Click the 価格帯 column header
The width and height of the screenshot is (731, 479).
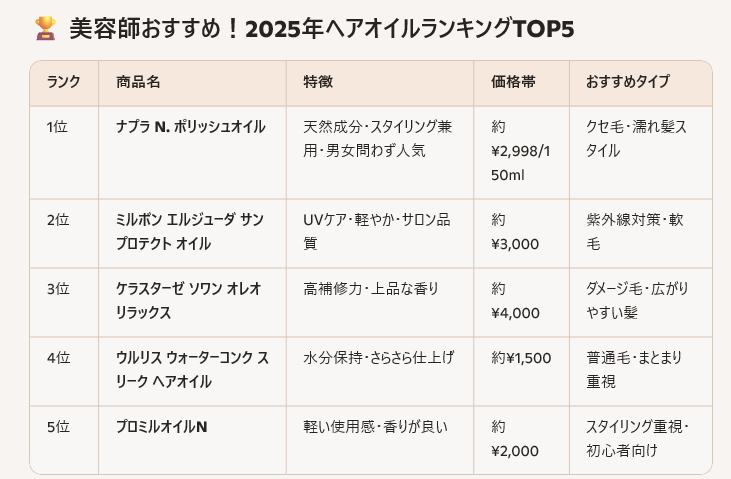tap(513, 82)
